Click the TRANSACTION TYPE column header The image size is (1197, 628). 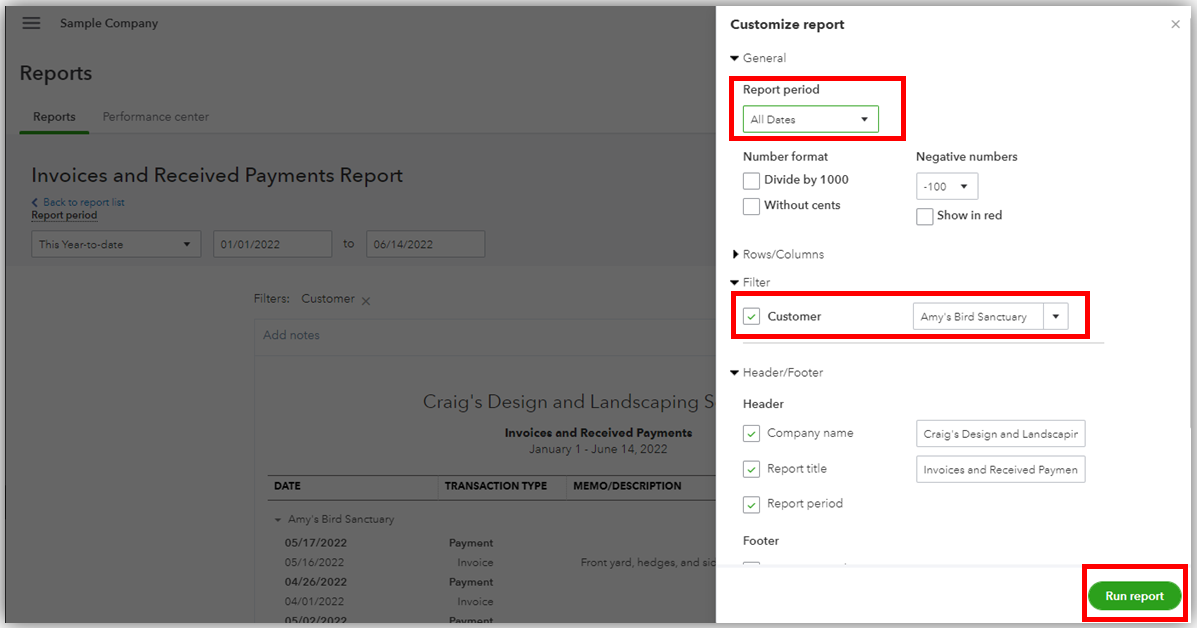[x=495, y=486]
